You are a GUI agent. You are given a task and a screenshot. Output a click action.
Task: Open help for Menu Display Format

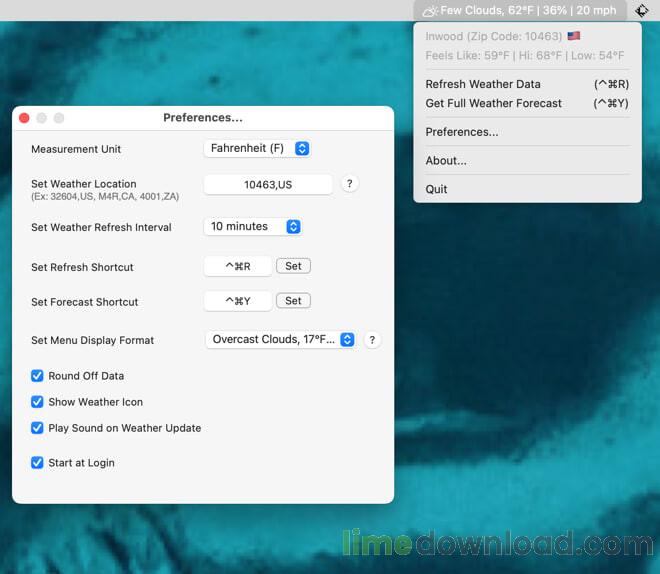coord(372,340)
